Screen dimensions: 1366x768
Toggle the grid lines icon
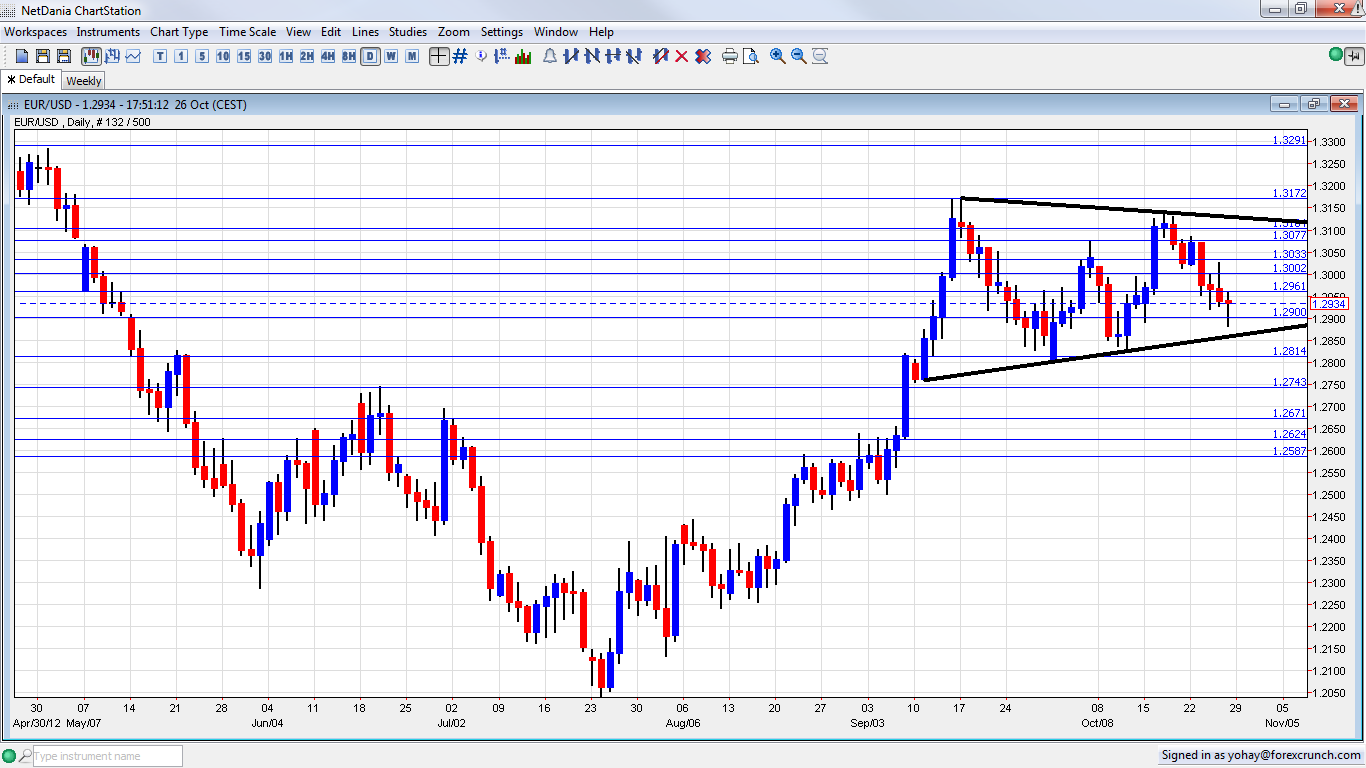click(460, 56)
